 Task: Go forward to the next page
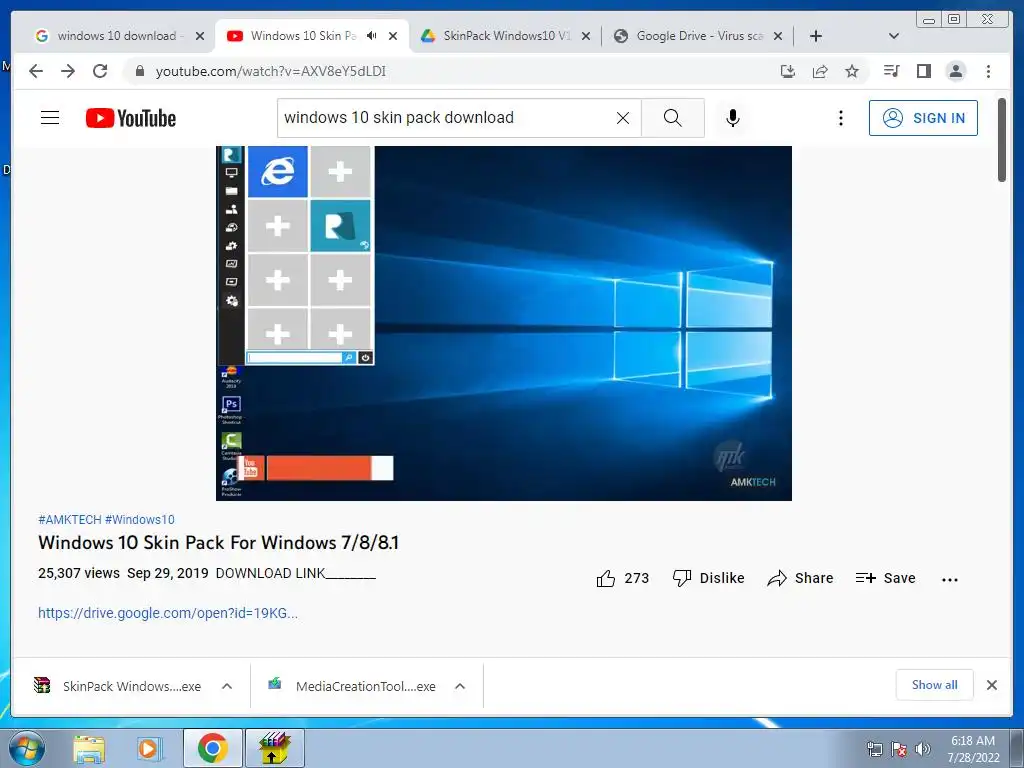pyautogui.click(x=68, y=71)
